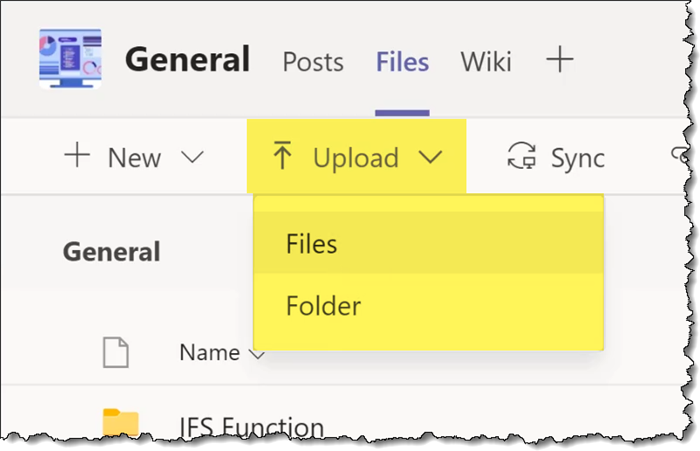Switch to the Posts tab

click(x=313, y=62)
